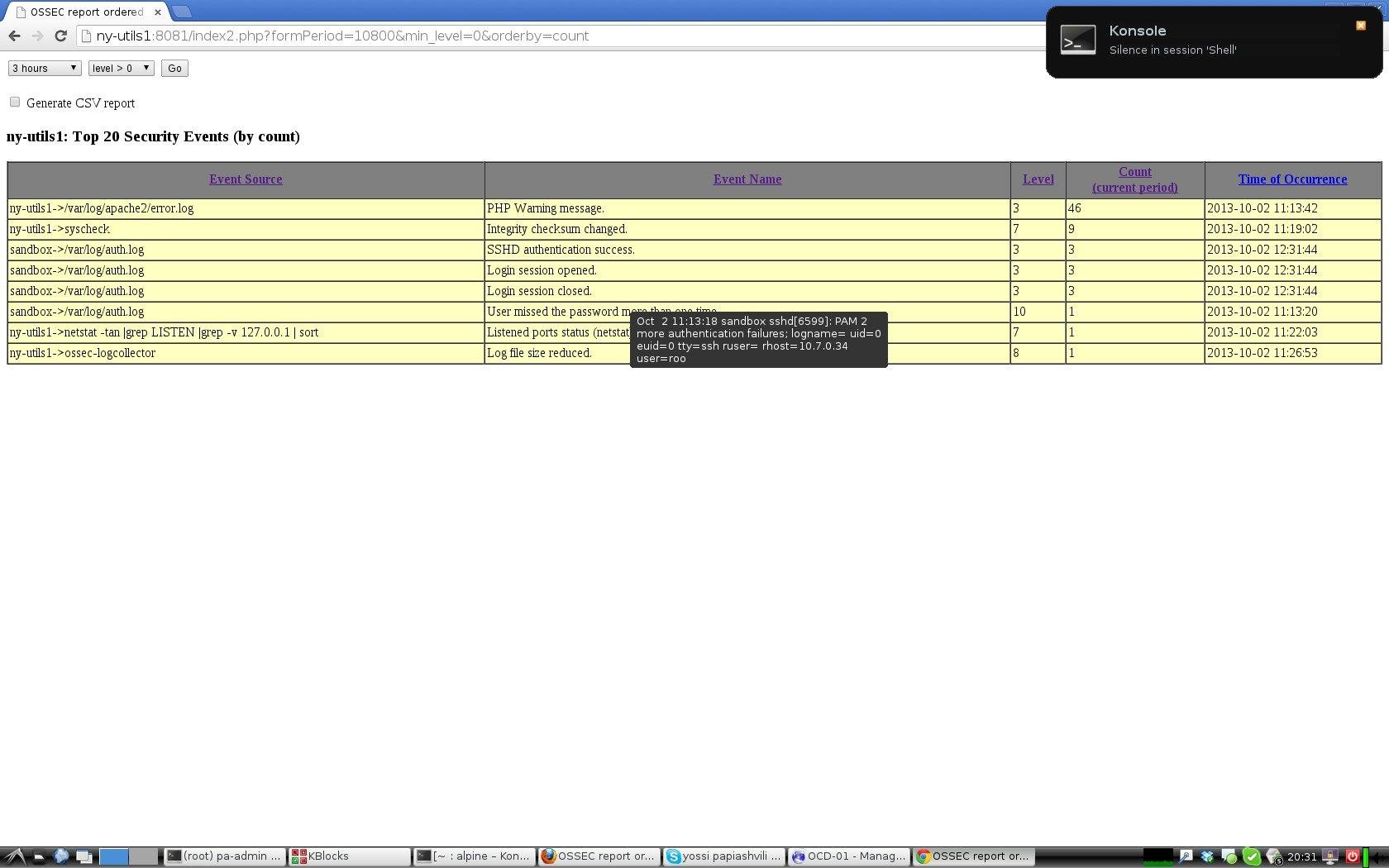Open the globe browser icon in the panel

tap(60, 856)
